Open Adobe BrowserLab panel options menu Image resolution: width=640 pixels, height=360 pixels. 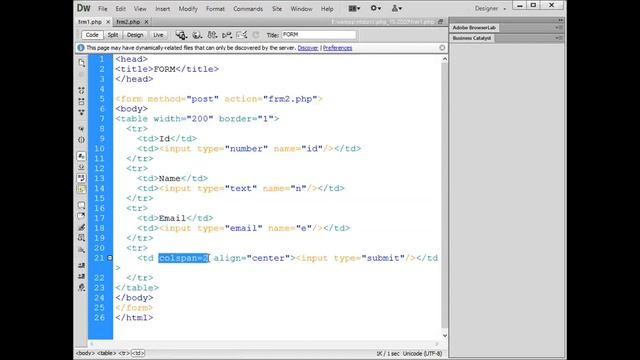pyautogui.click(x=559, y=28)
